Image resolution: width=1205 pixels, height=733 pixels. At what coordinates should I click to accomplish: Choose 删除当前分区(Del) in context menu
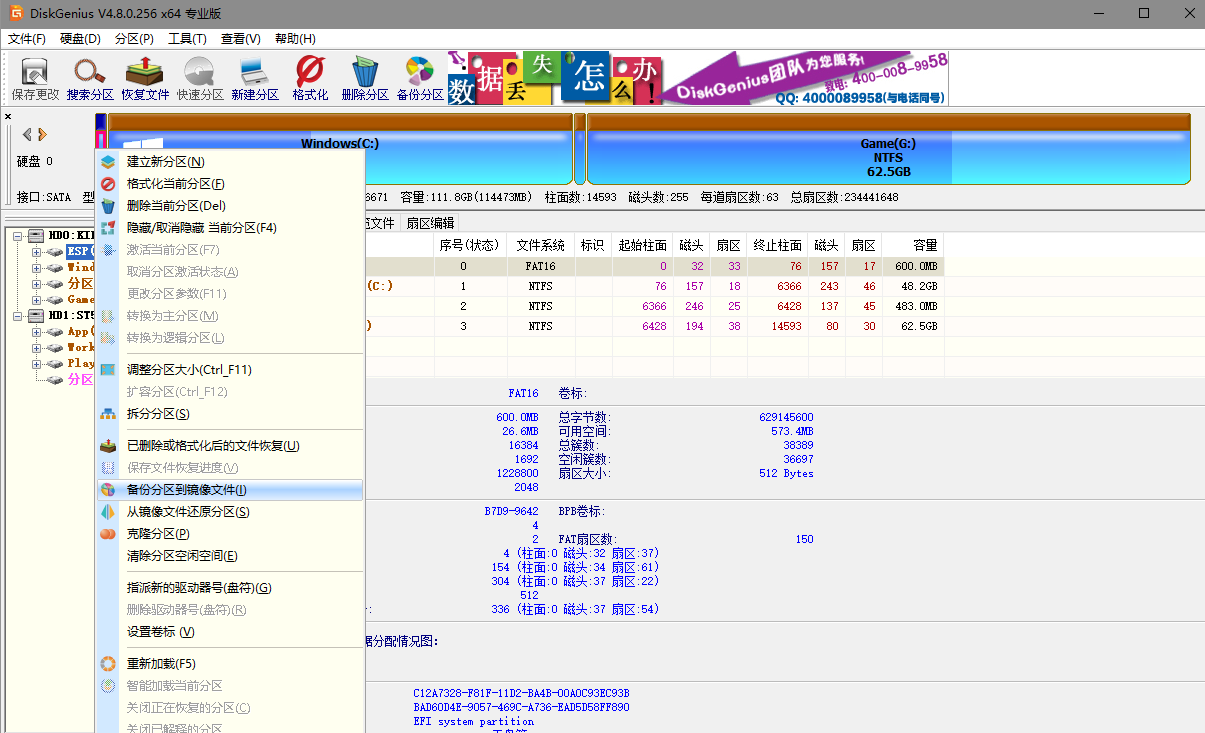[x=230, y=206]
